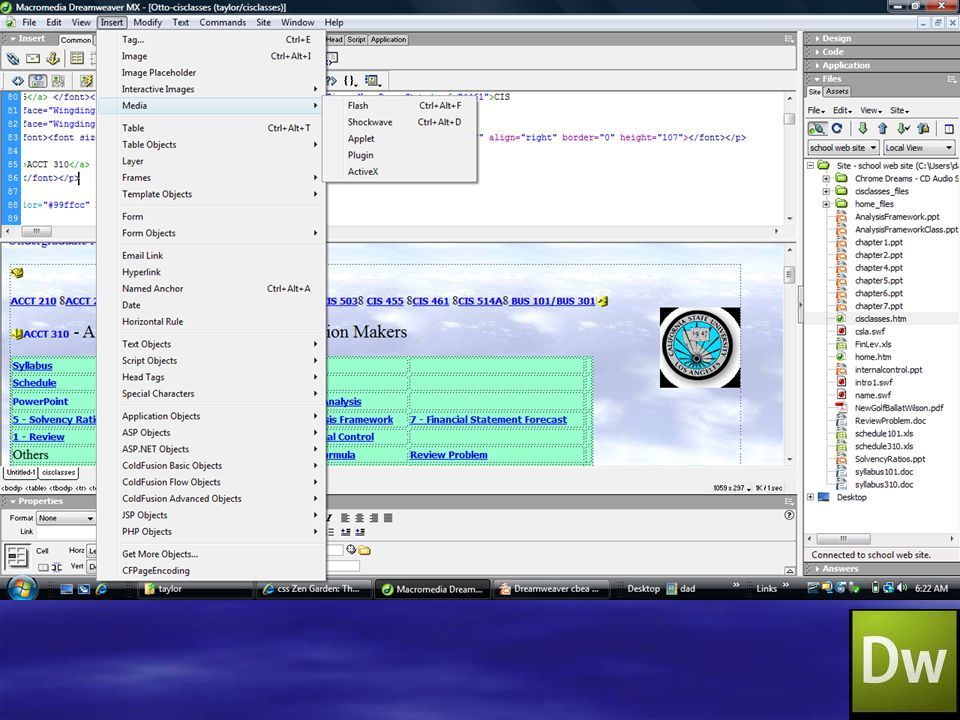Screen dimensions: 960x720
Task: Click the taylor taskbar button
Action: point(196,588)
